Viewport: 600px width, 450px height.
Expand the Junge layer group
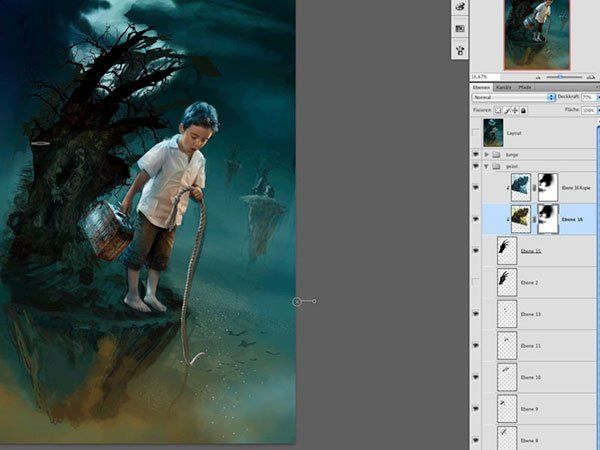486,155
